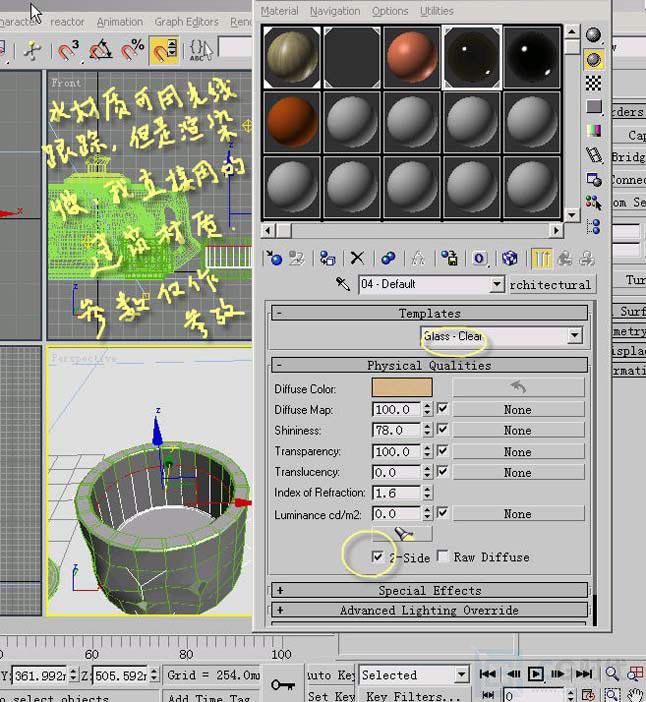
Task: Click Show Map in Viewport cube icon
Action: point(509,258)
